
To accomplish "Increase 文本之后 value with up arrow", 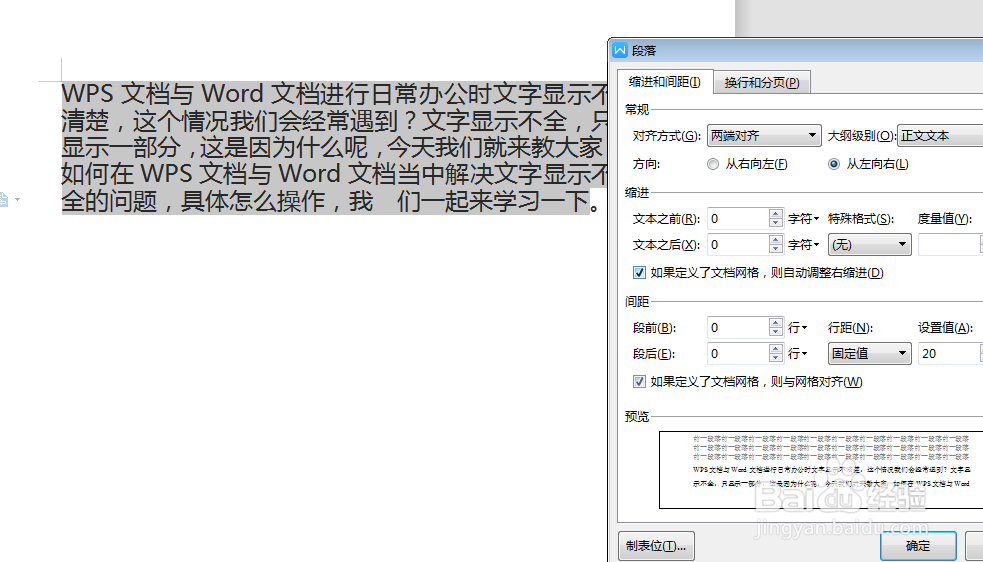I will (x=775, y=240).
